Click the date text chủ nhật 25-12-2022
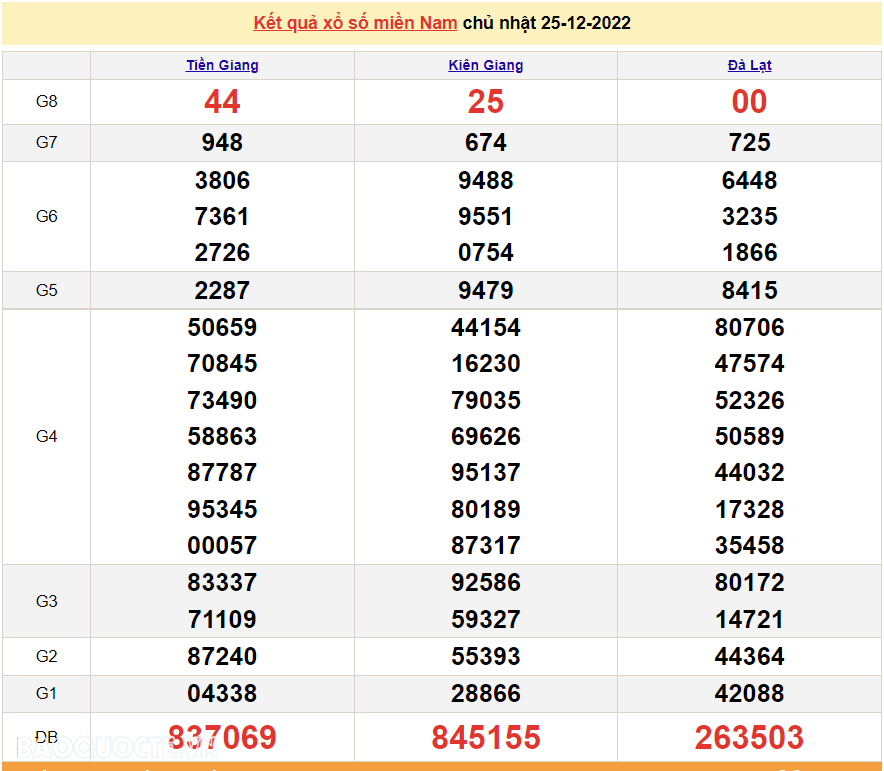884x771 pixels. click(547, 23)
